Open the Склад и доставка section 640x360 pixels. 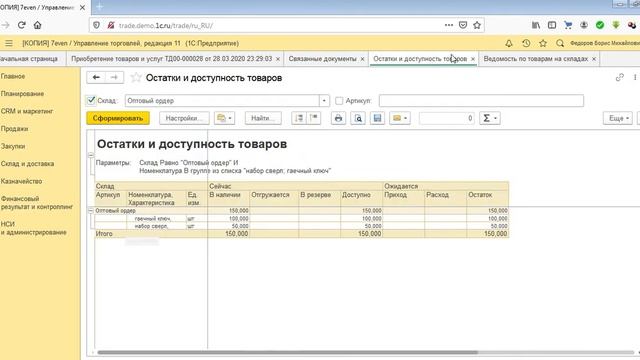tap(27, 164)
